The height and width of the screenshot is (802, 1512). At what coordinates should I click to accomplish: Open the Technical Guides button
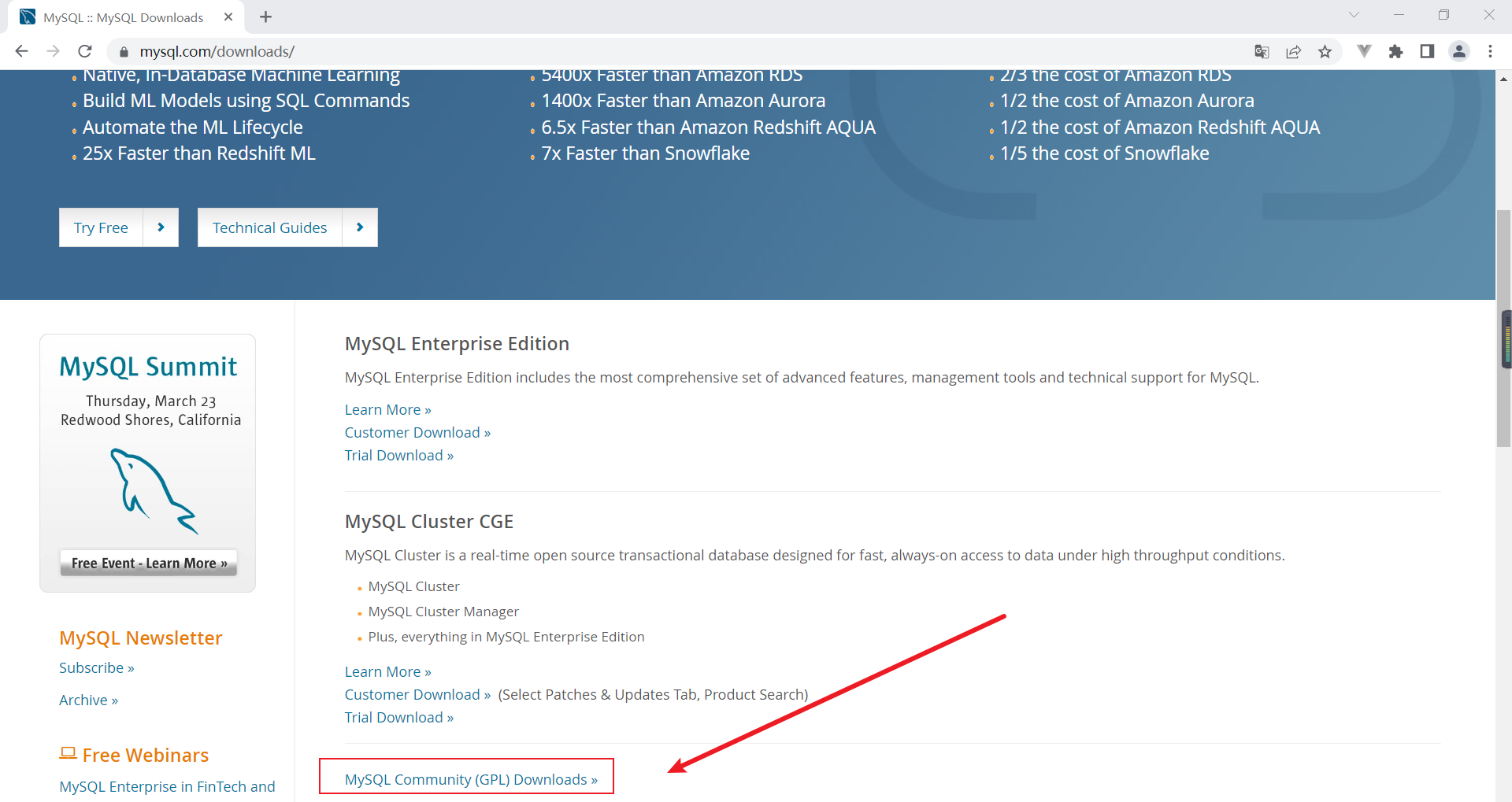[269, 227]
